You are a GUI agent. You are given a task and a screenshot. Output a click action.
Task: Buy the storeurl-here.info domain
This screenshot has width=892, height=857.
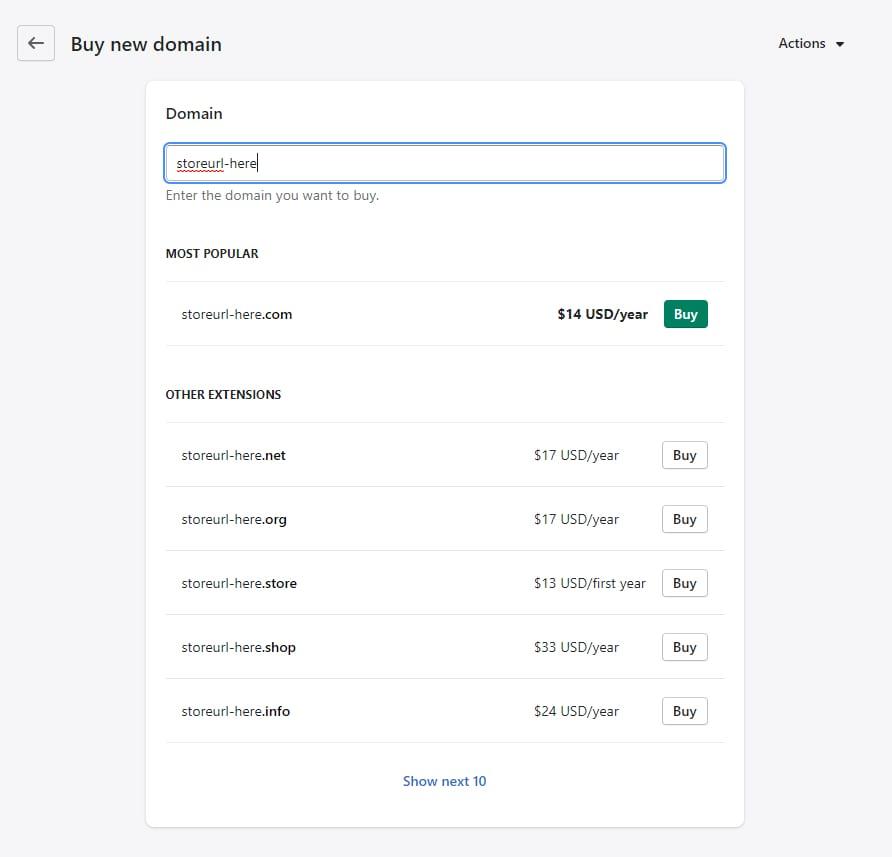coord(684,711)
